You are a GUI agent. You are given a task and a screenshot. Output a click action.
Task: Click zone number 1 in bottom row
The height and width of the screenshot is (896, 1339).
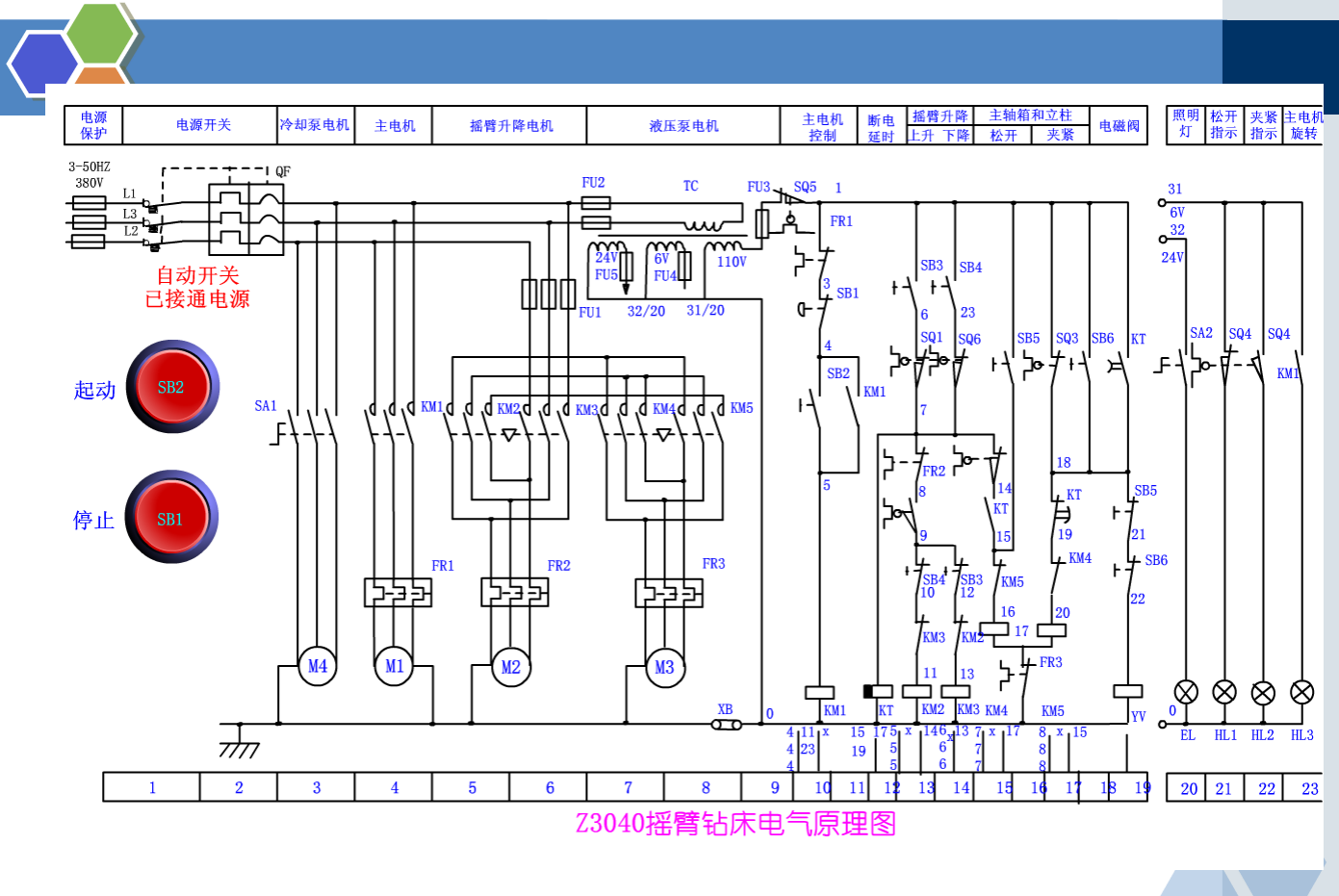tap(152, 787)
